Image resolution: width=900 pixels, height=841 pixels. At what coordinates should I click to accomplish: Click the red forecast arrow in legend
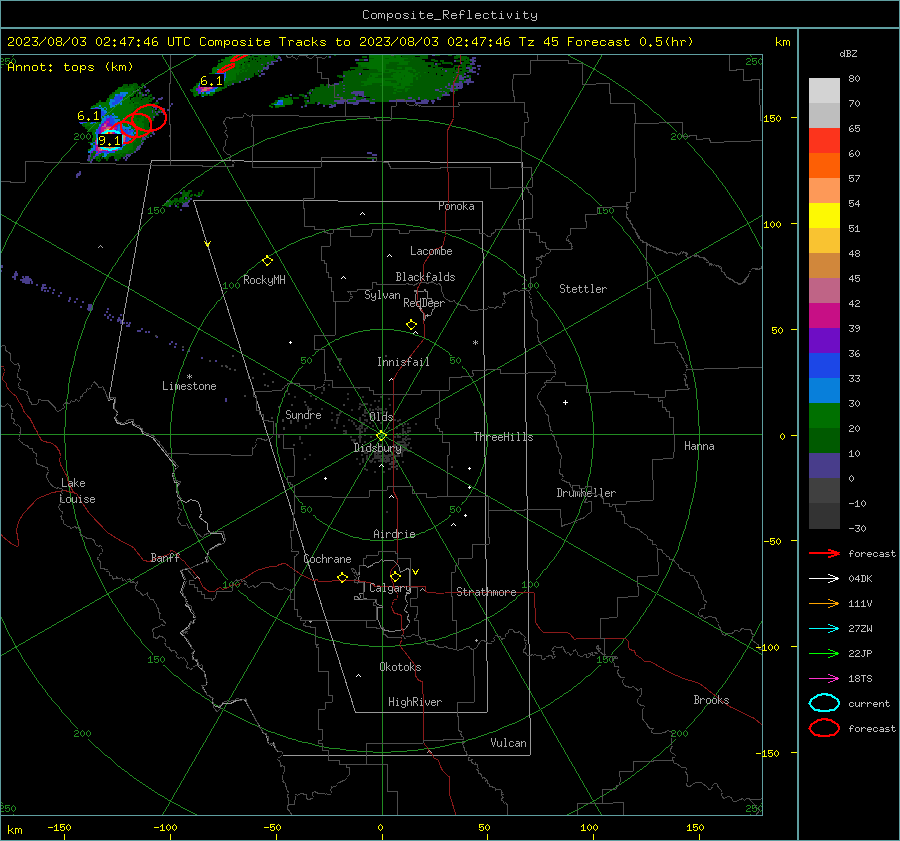coord(824,553)
